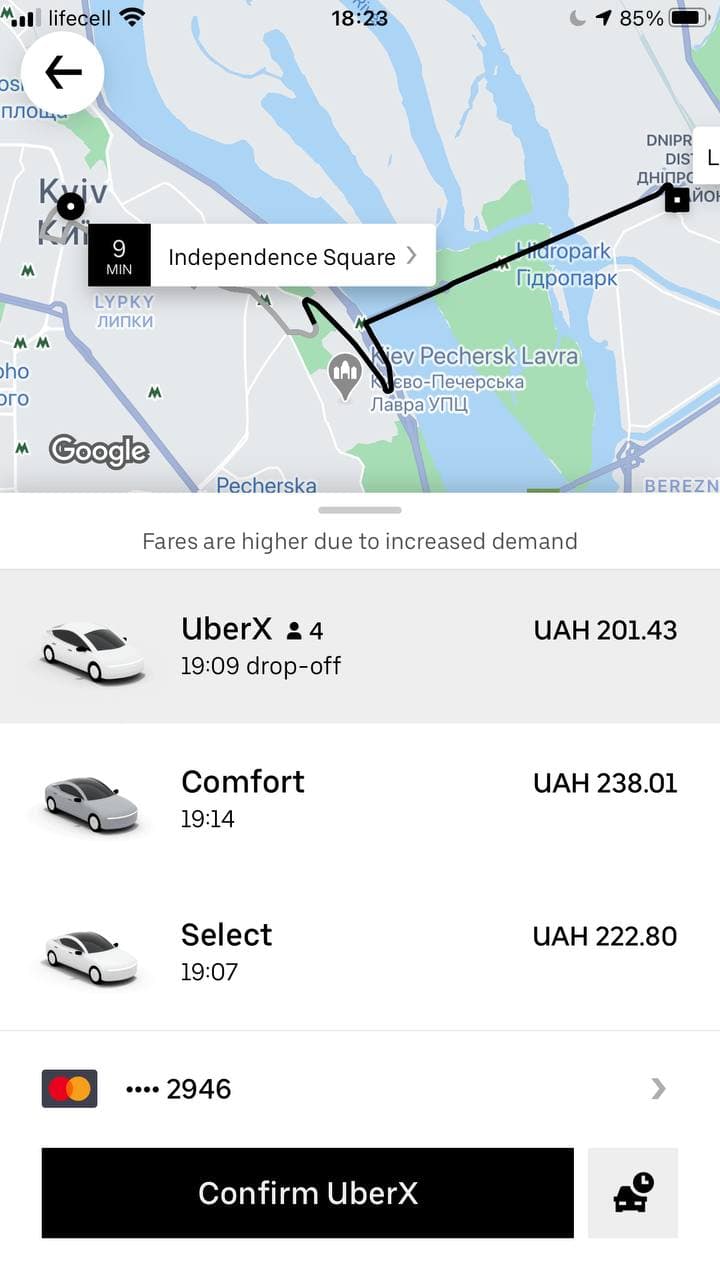This screenshot has height=1280, width=720.
Task: Tap the Google logo on map
Action: (x=99, y=451)
